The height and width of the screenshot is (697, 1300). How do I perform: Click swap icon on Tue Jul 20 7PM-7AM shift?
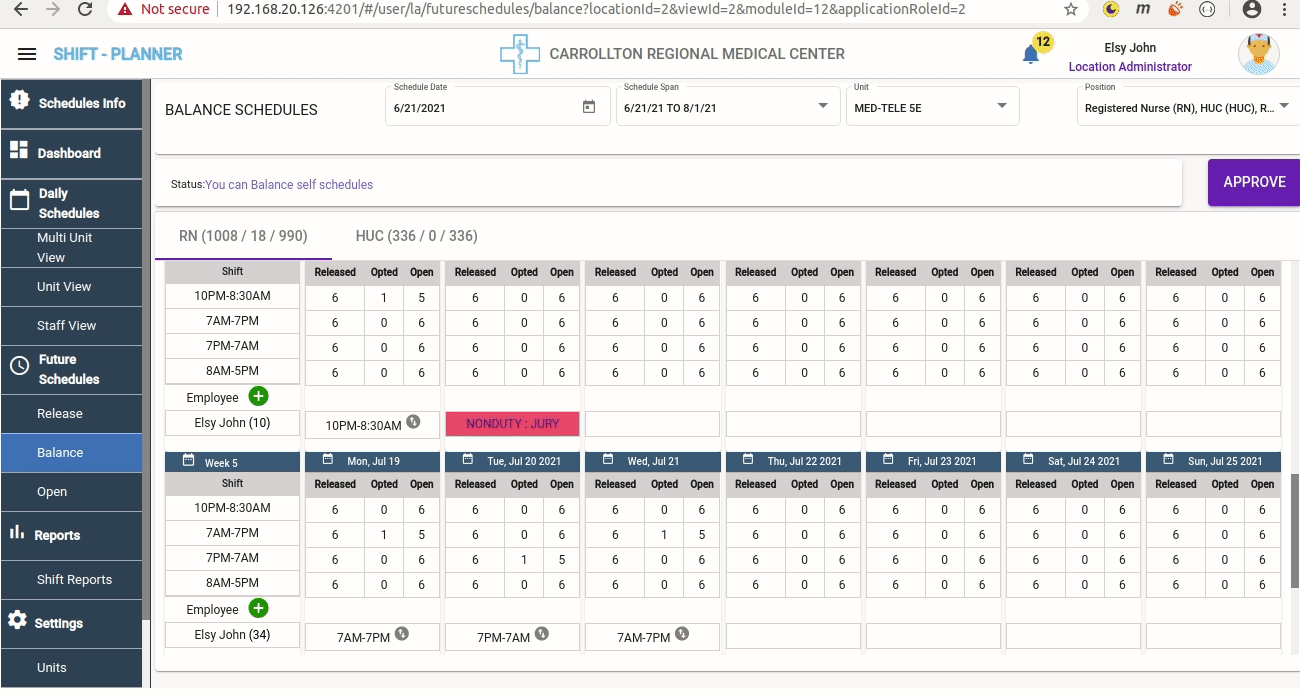pos(541,634)
